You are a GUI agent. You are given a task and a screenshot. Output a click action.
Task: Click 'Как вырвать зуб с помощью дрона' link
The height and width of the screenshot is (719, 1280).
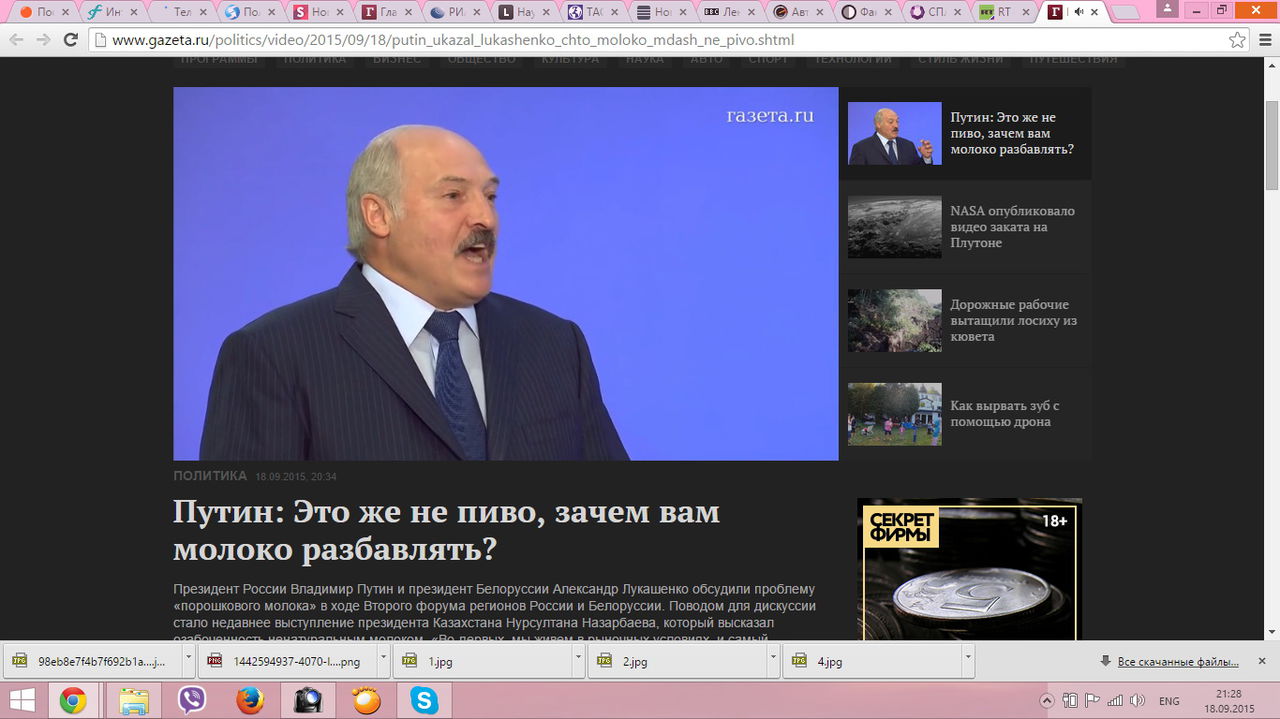[1004, 414]
